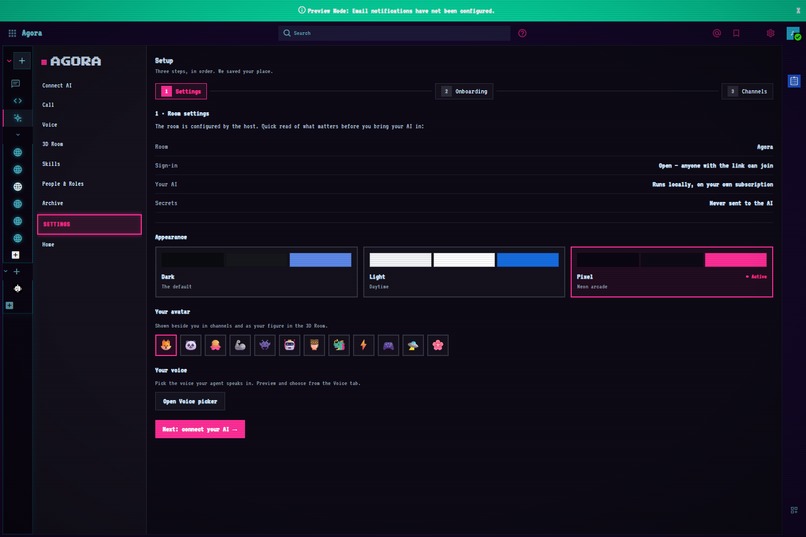Image resolution: width=806 pixels, height=537 pixels.
Task: Toggle the chevron beside the lower rail plus
Action: 6,271
